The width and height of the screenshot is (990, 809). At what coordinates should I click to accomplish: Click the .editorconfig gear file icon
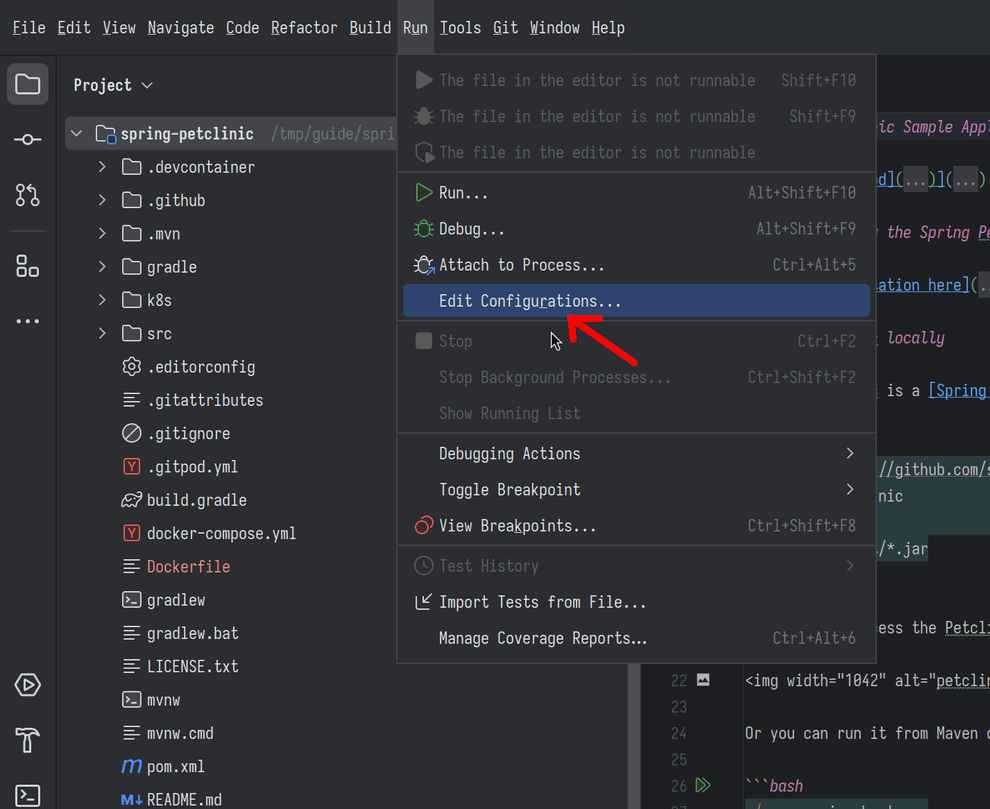(x=131, y=367)
